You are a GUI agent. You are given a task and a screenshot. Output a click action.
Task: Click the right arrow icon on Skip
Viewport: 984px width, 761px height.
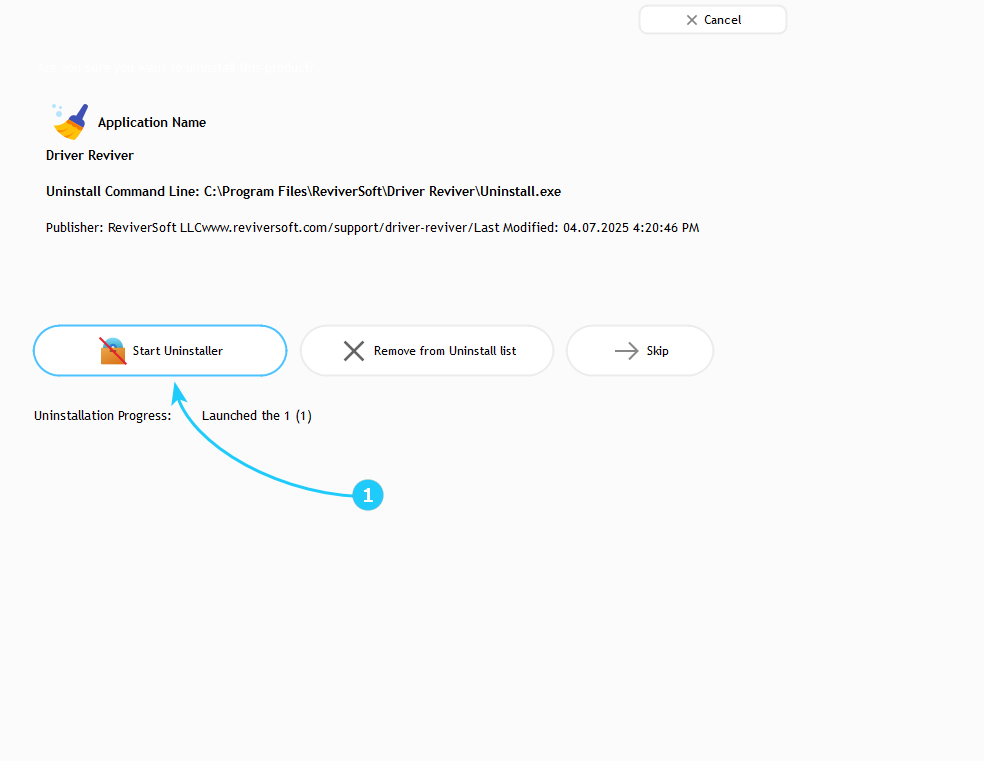pyautogui.click(x=626, y=351)
